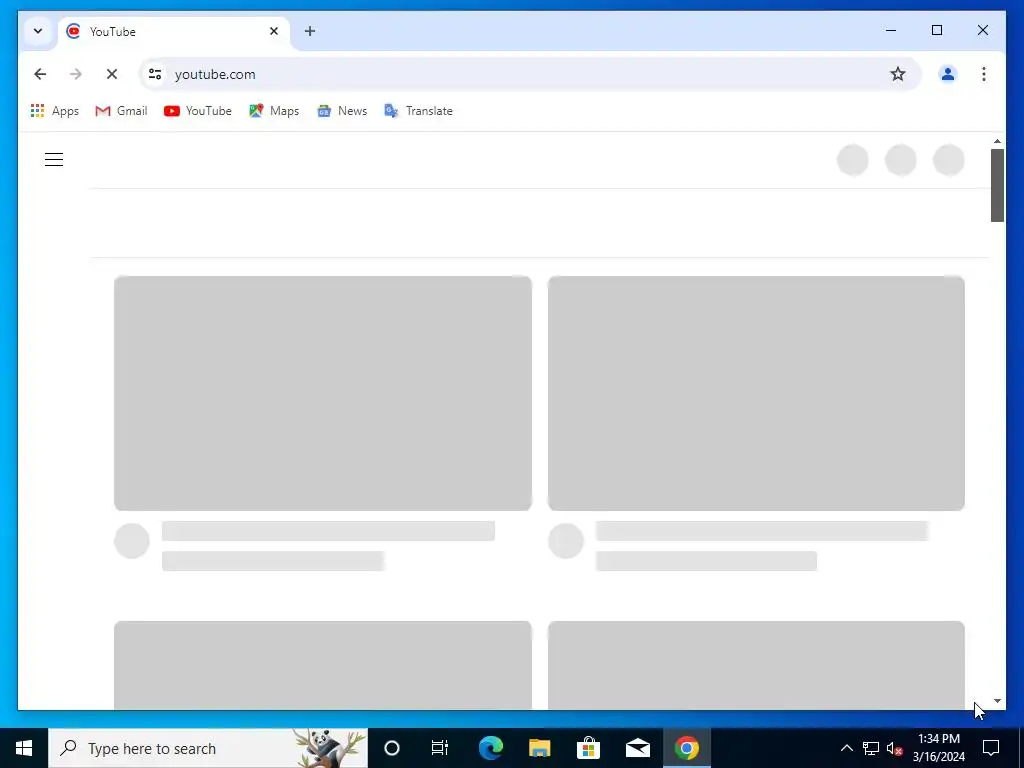Close the YouTube tab
This screenshot has height=768, width=1024.
coord(274,31)
